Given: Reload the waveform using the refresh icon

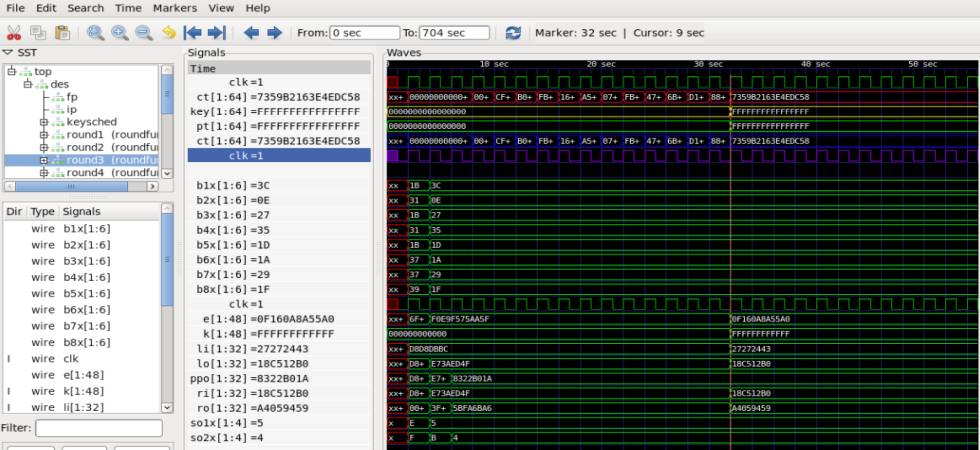Looking at the screenshot, I should 513,32.
